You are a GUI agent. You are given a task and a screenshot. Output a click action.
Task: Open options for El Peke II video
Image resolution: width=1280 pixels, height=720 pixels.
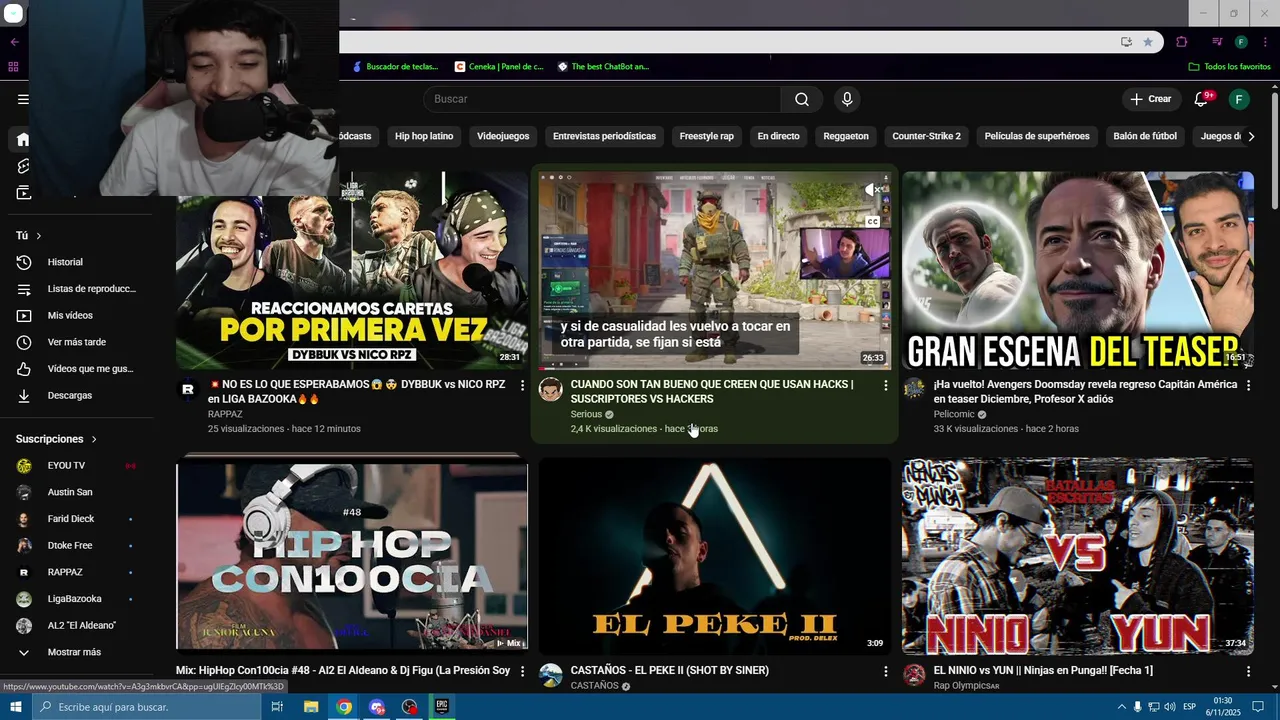tap(885, 672)
